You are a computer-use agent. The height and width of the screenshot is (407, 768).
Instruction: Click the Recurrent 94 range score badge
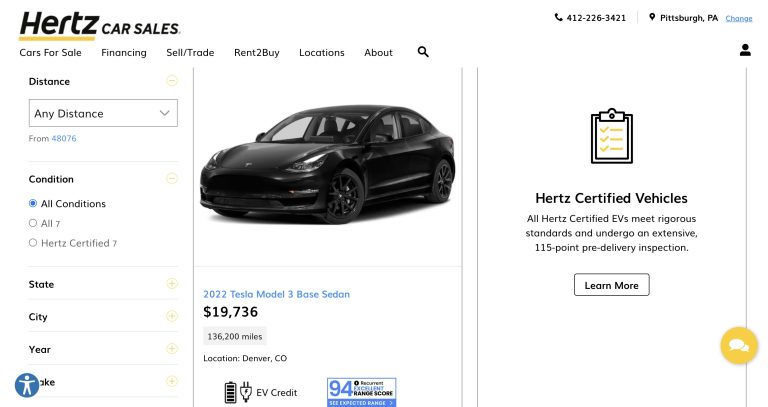click(361, 392)
